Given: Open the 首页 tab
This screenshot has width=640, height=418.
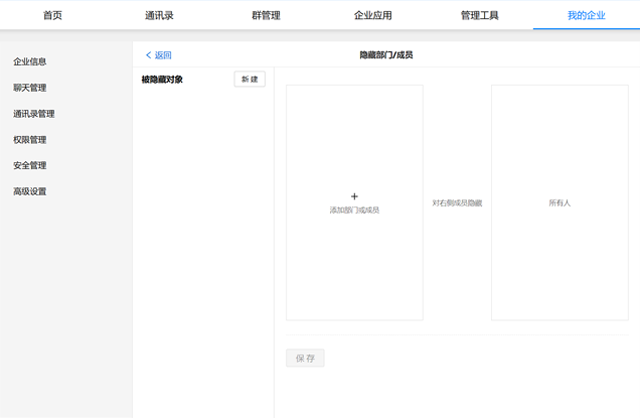Looking at the screenshot, I should click(x=52, y=15).
